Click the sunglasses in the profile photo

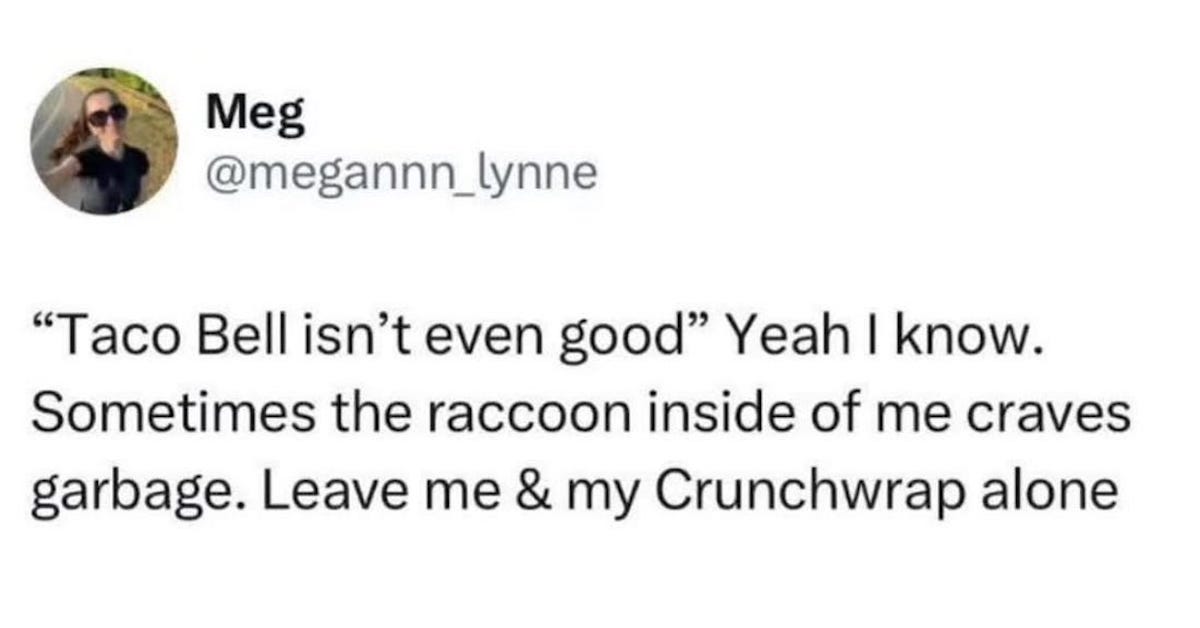point(107,115)
